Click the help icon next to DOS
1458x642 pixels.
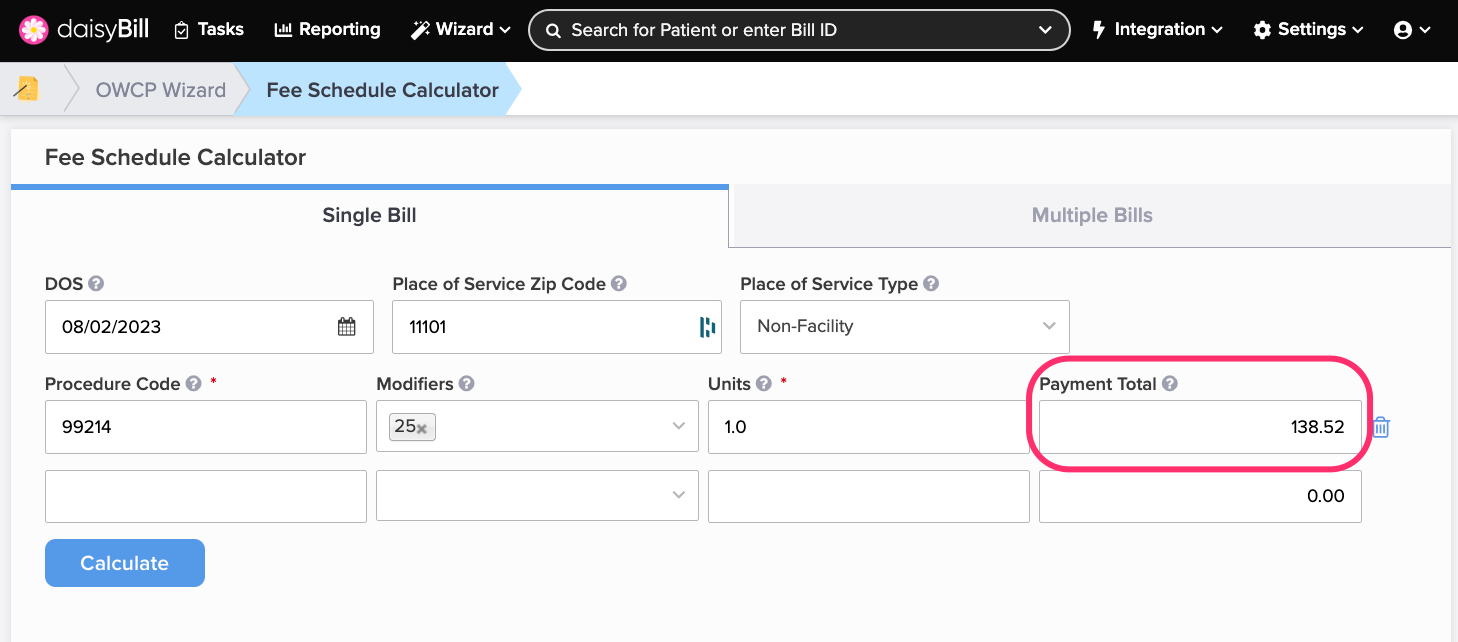97,284
